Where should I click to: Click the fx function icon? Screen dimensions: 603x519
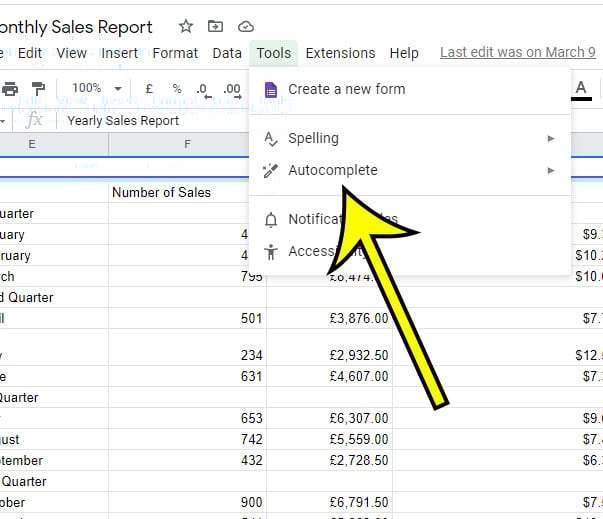[x=34, y=120]
